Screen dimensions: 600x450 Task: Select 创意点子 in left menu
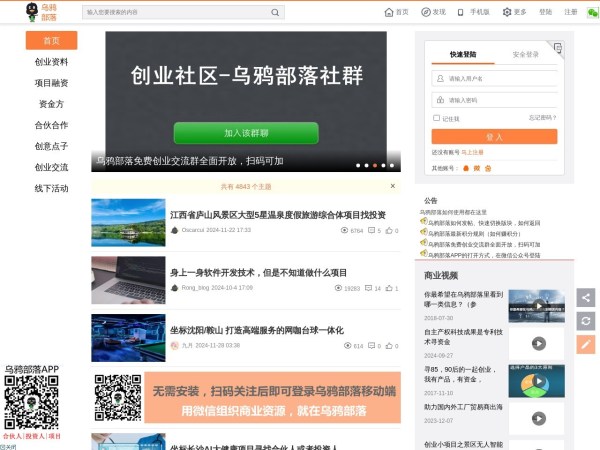click(51, 146)
